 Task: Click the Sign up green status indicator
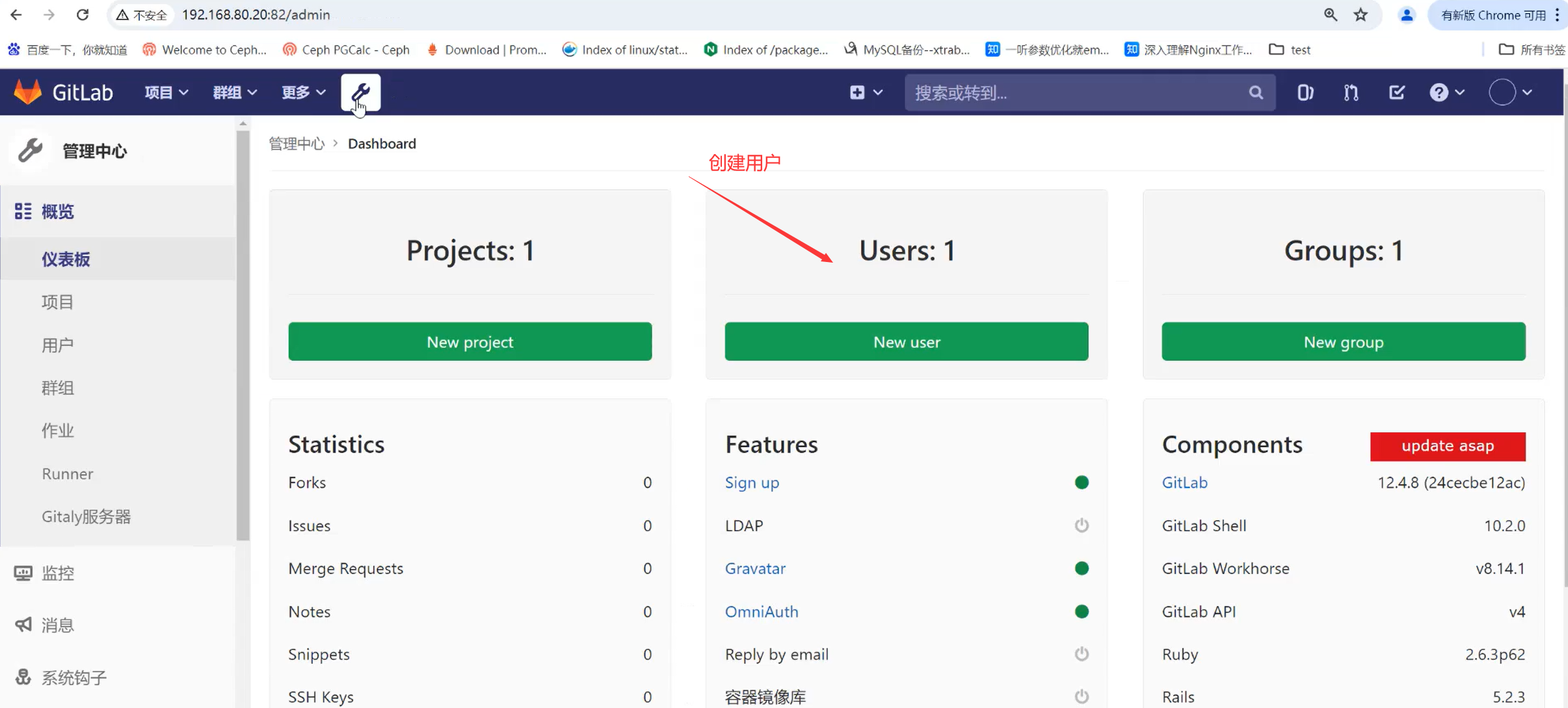(x=1081, y=482)
